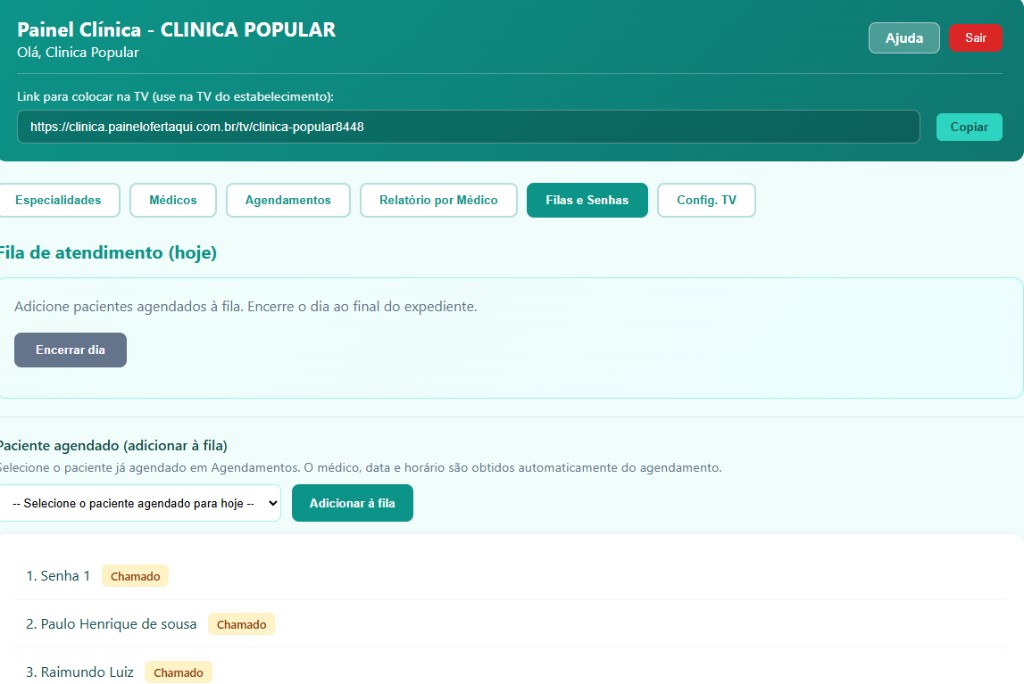Focus the TV link URL field

coord(468,127)
